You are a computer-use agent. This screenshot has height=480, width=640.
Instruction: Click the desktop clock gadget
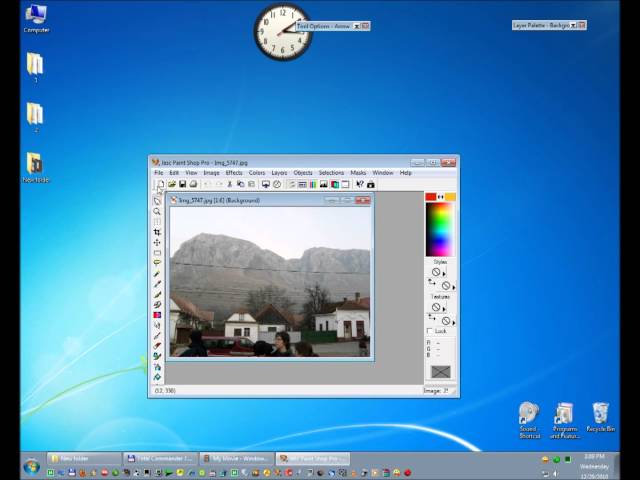click(282, 32)
